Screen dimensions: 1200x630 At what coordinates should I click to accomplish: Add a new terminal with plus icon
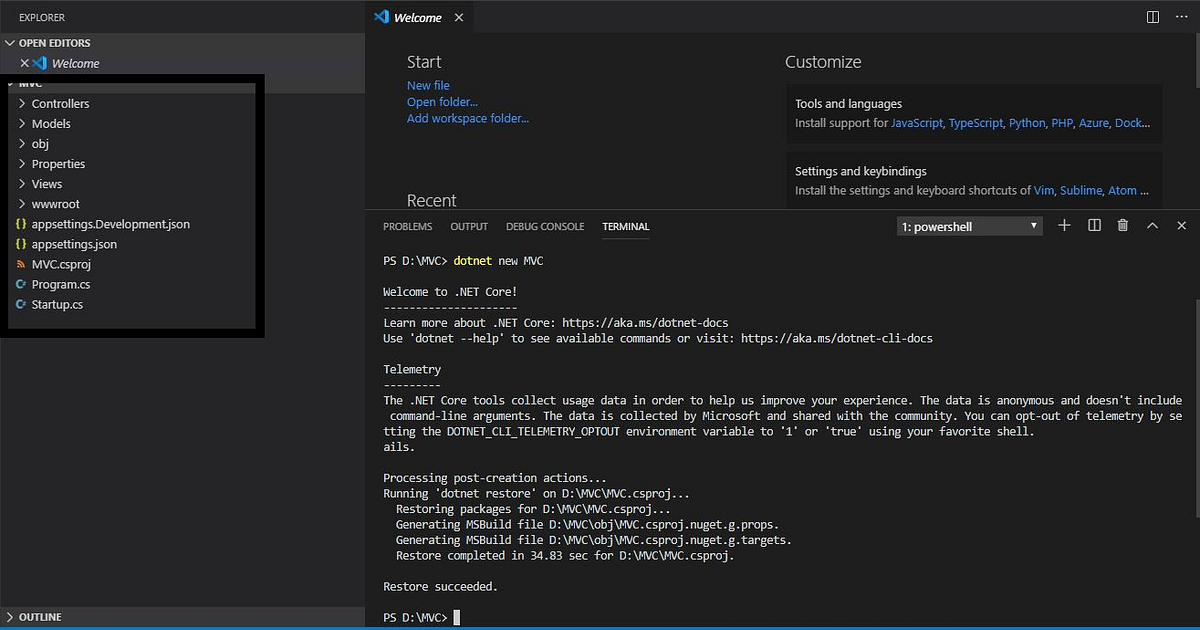pos(1064,226)
